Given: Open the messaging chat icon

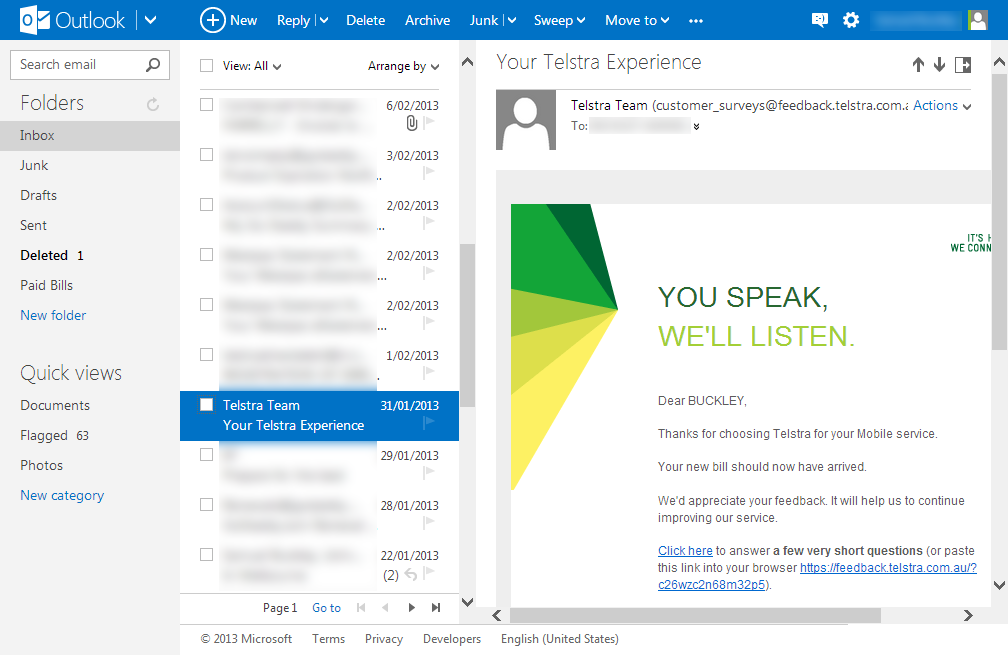Looking at the screenshot, I should (820, 20).
